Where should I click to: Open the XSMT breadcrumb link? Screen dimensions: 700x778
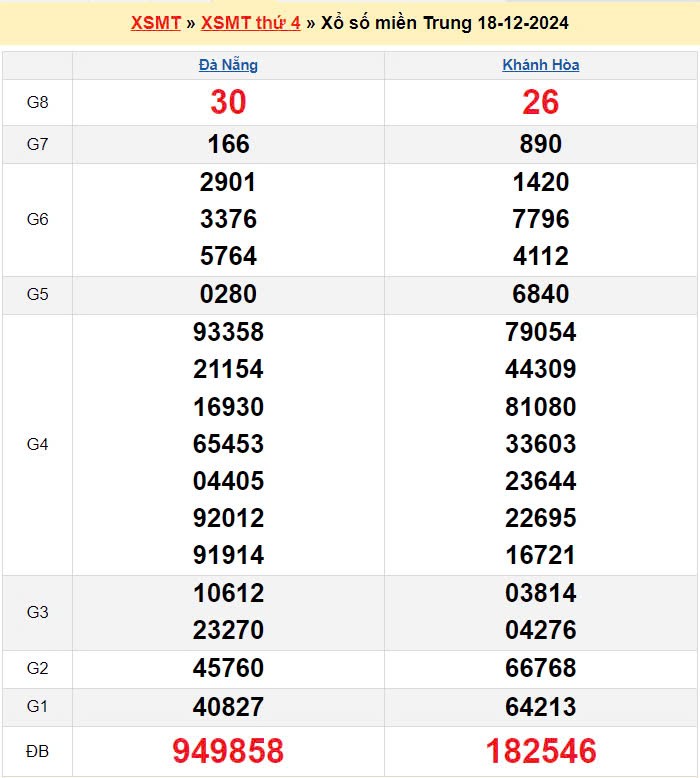coord(155,22)
